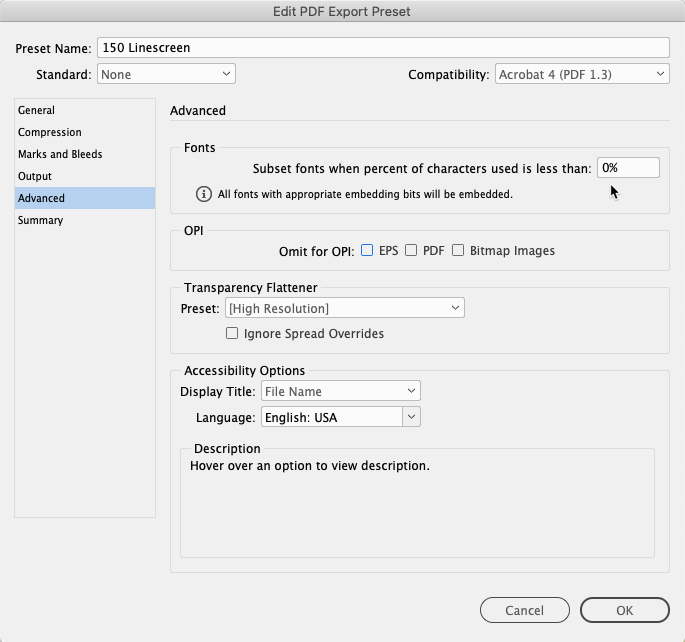Open the Standard dropdown set to None

tap(166, 74)
